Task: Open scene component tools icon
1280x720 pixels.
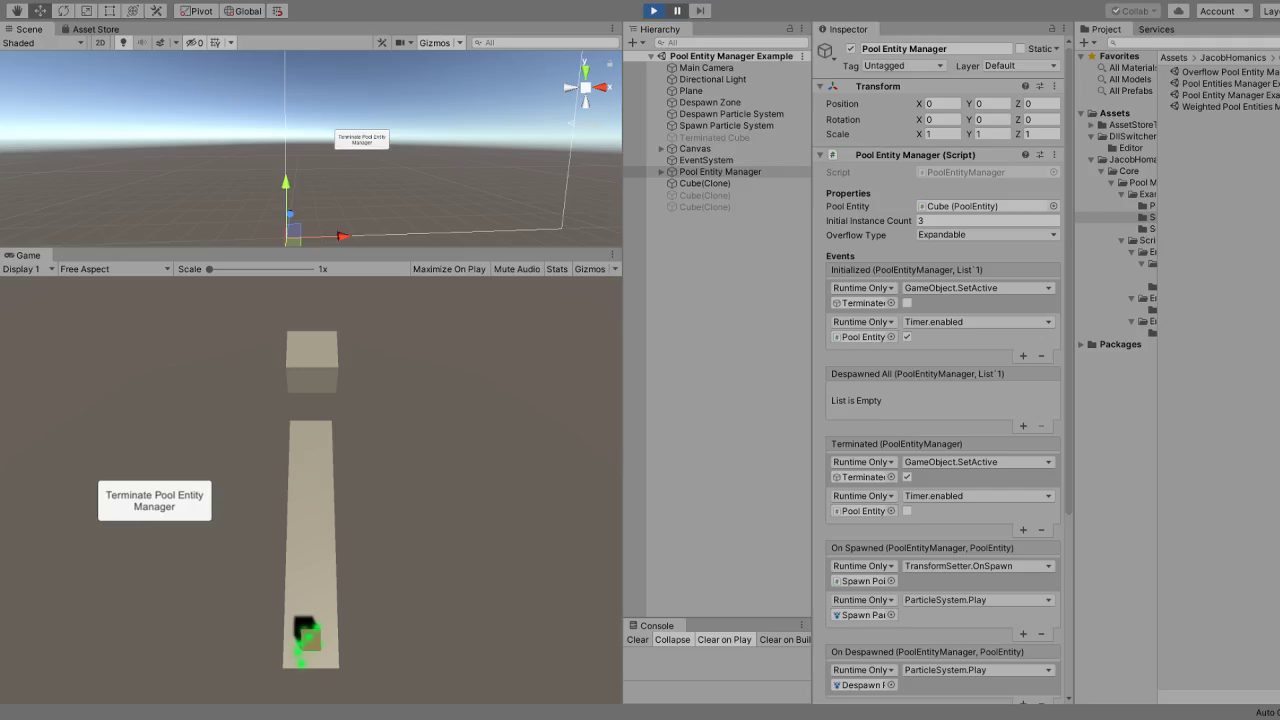Action: point(382,43)
